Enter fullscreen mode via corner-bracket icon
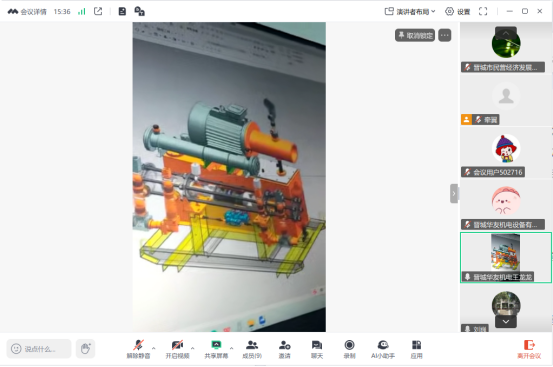The height and width of the screenshot is (367, 553). click(483, 11)
